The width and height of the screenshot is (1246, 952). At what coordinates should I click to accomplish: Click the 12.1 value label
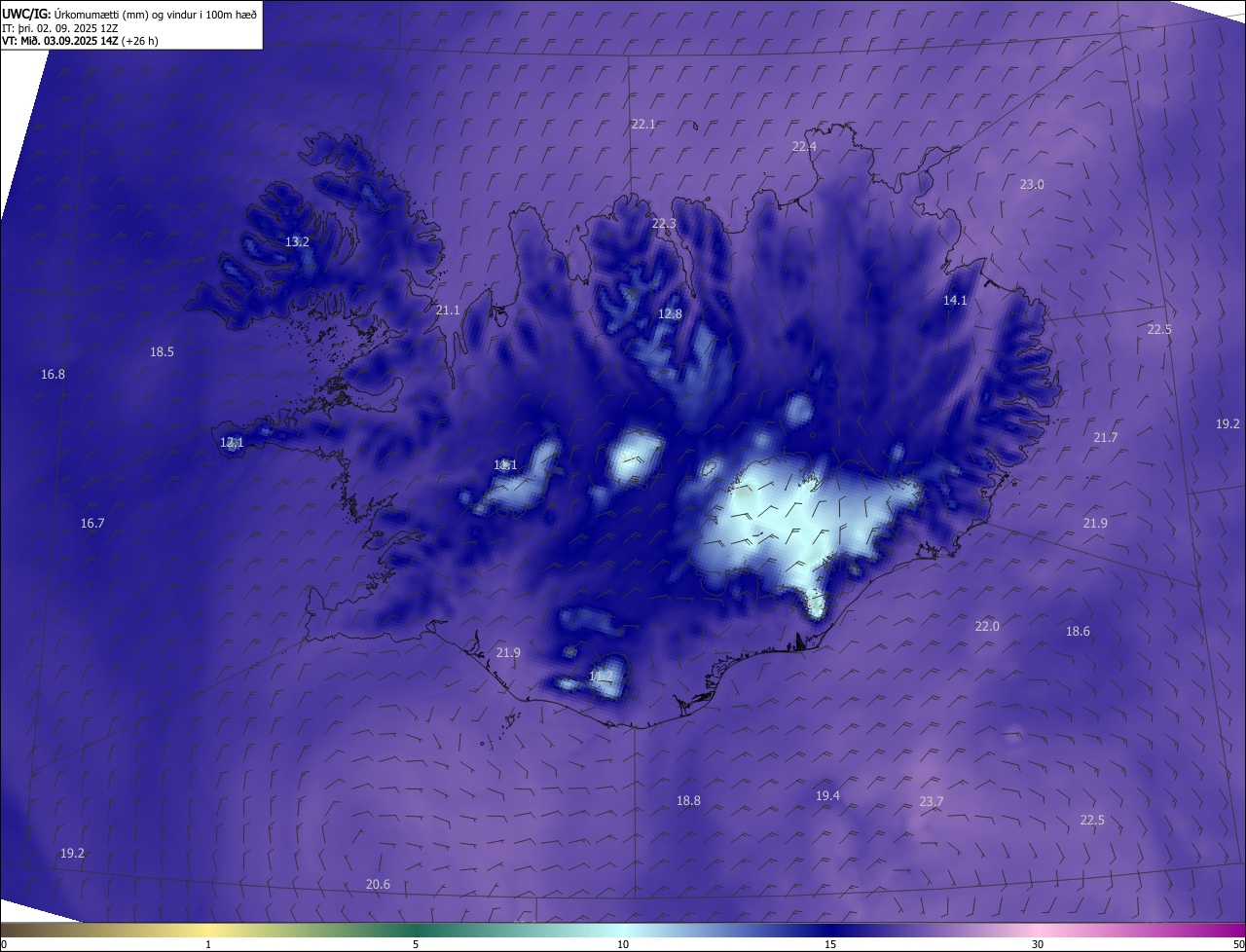232,443
